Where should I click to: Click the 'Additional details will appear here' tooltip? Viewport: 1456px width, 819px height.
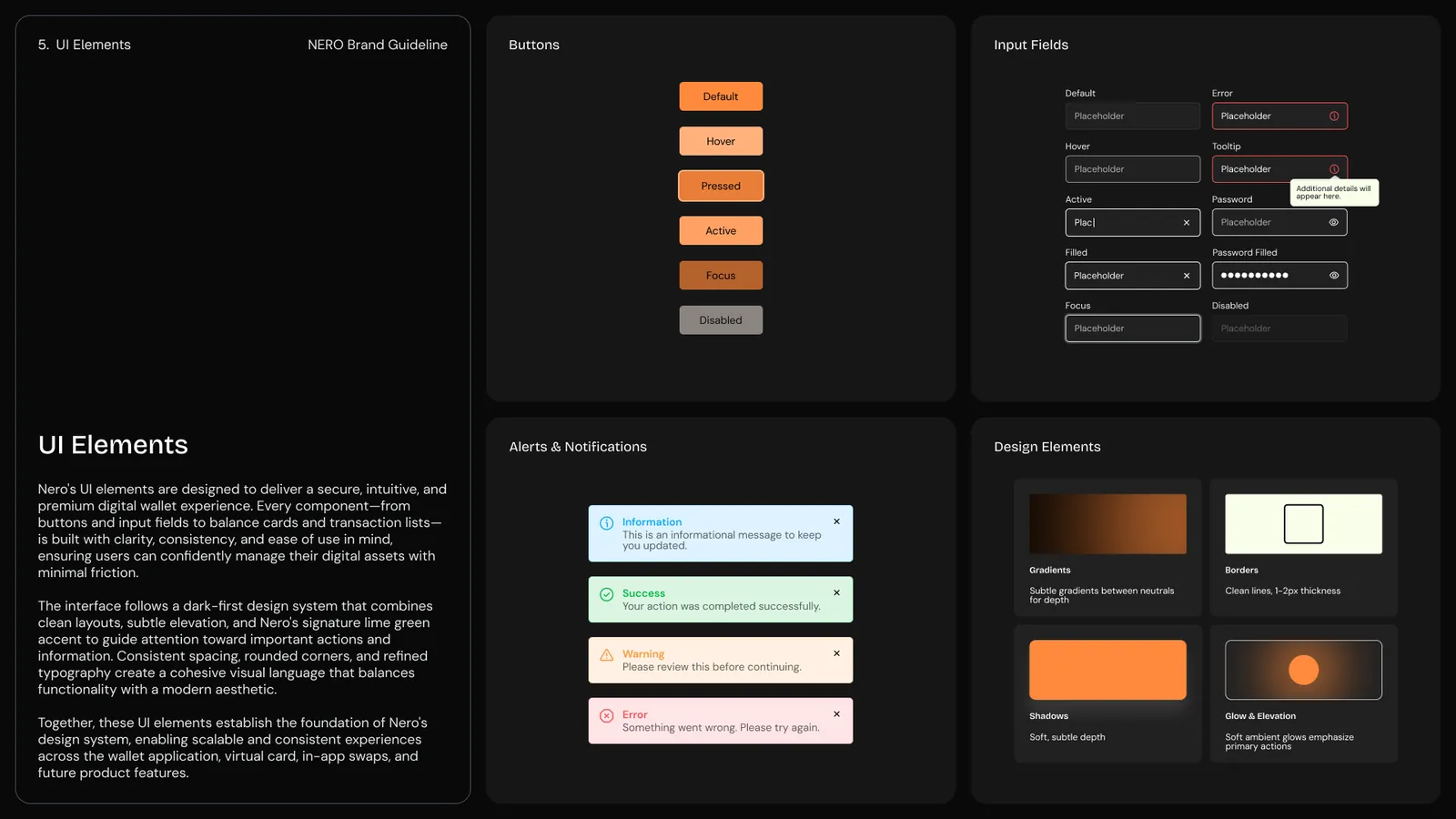[x=1334, y=193]
